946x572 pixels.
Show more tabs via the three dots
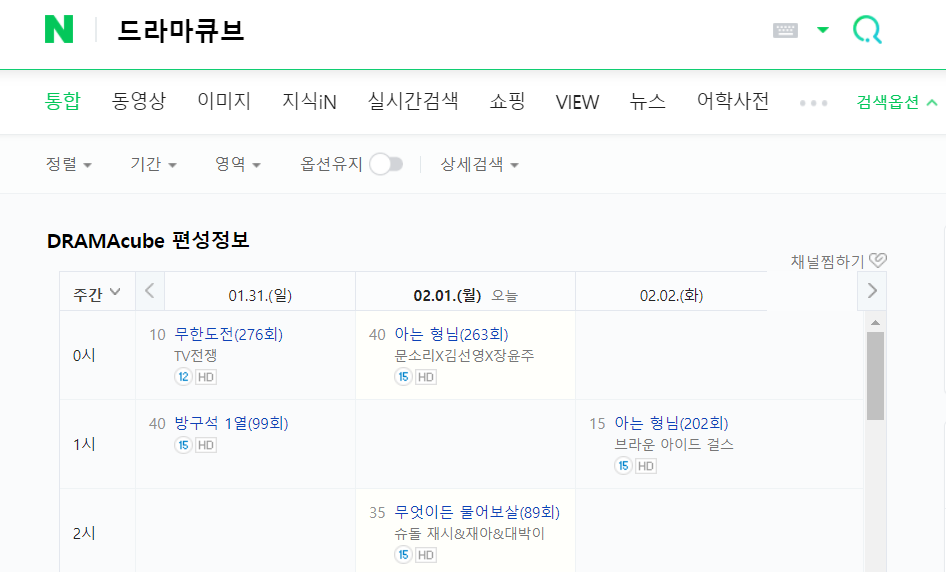(813, 103)
